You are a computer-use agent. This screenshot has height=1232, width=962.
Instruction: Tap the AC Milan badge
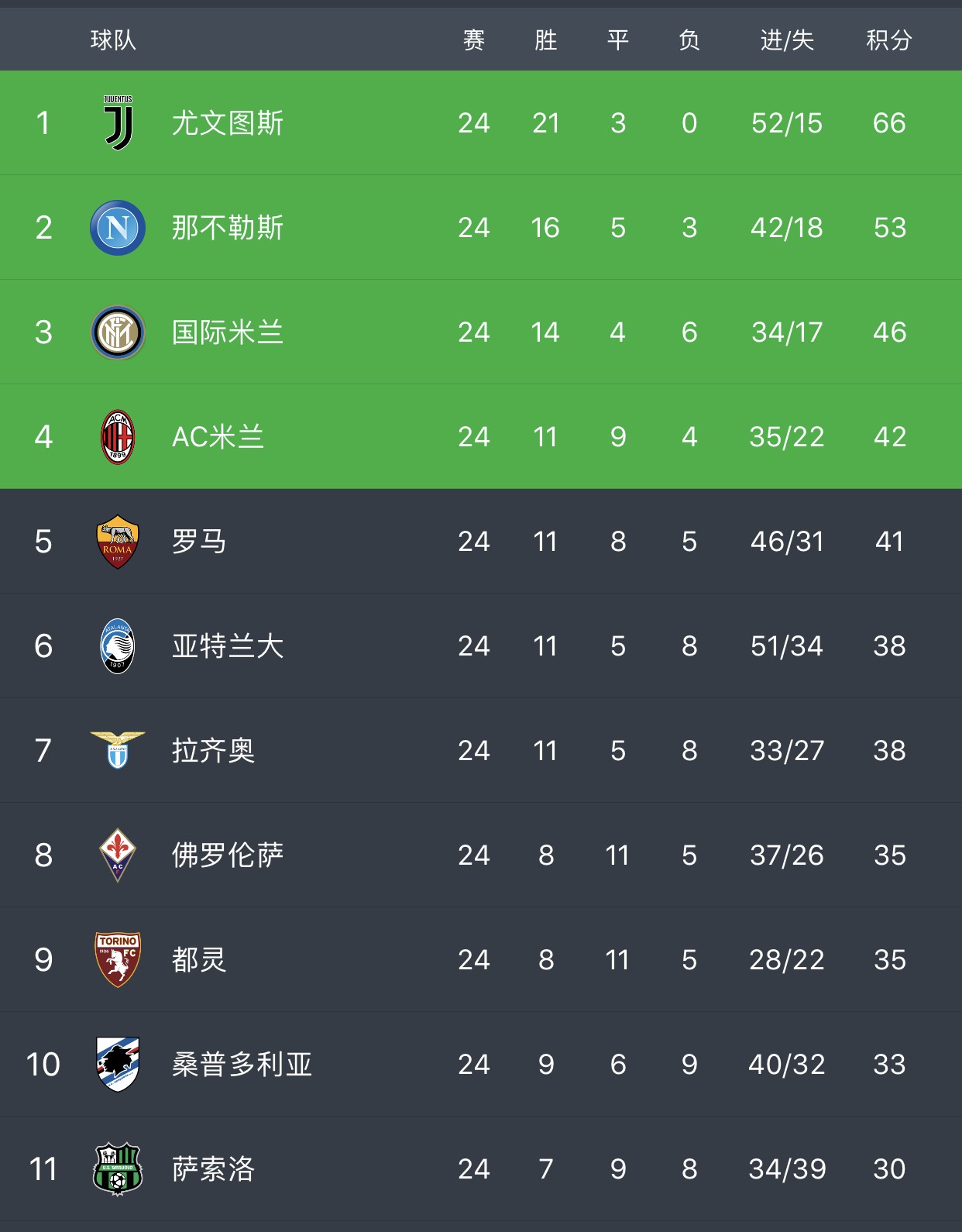(118, 437)
